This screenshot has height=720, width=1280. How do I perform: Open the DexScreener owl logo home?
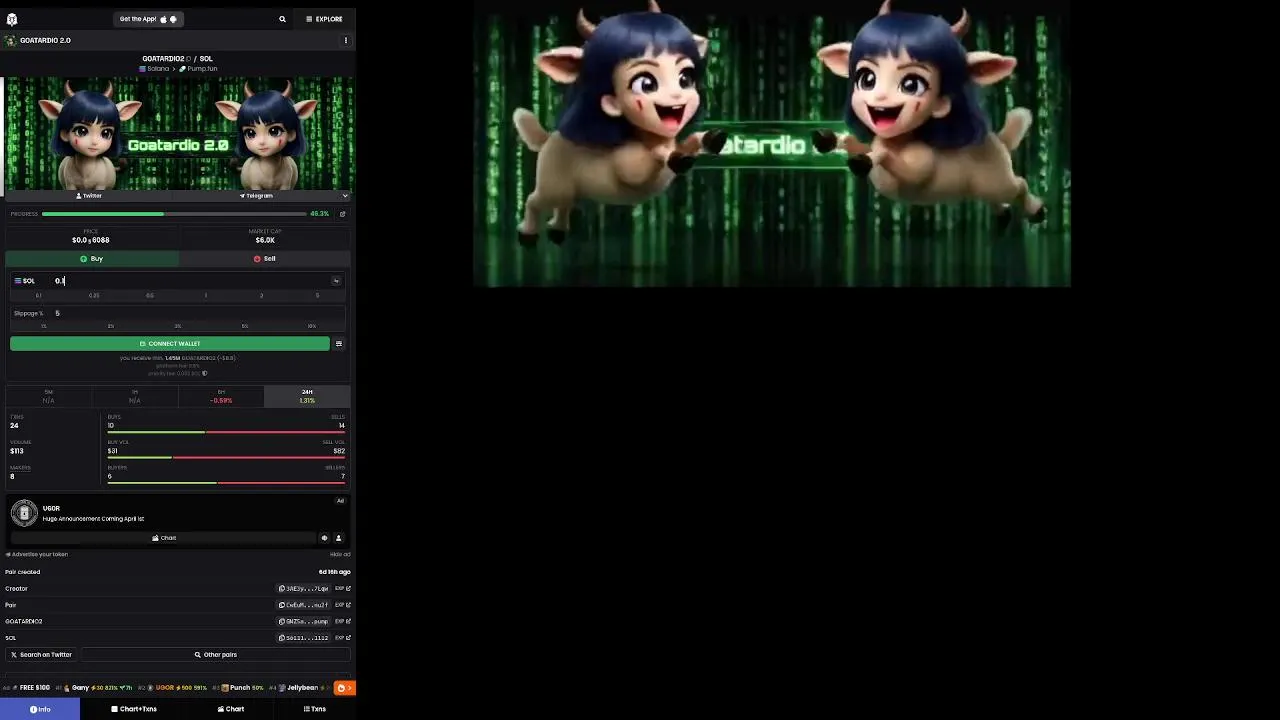[x=11, y=19]
